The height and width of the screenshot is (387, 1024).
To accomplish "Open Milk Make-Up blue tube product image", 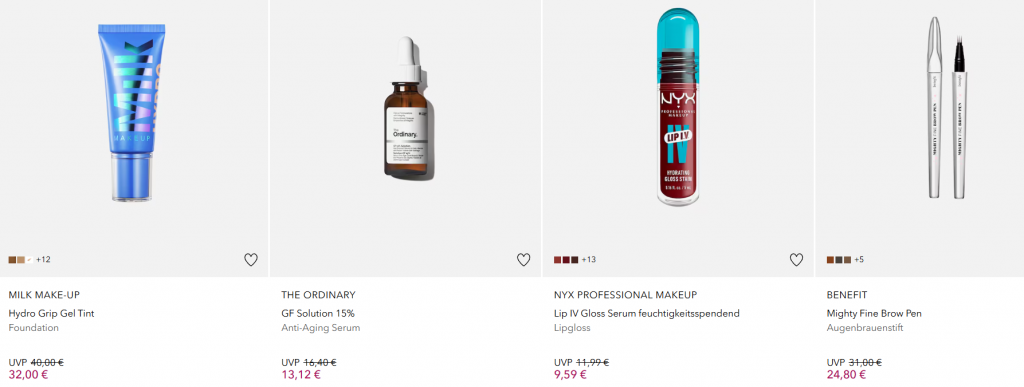I will point(131,112).
